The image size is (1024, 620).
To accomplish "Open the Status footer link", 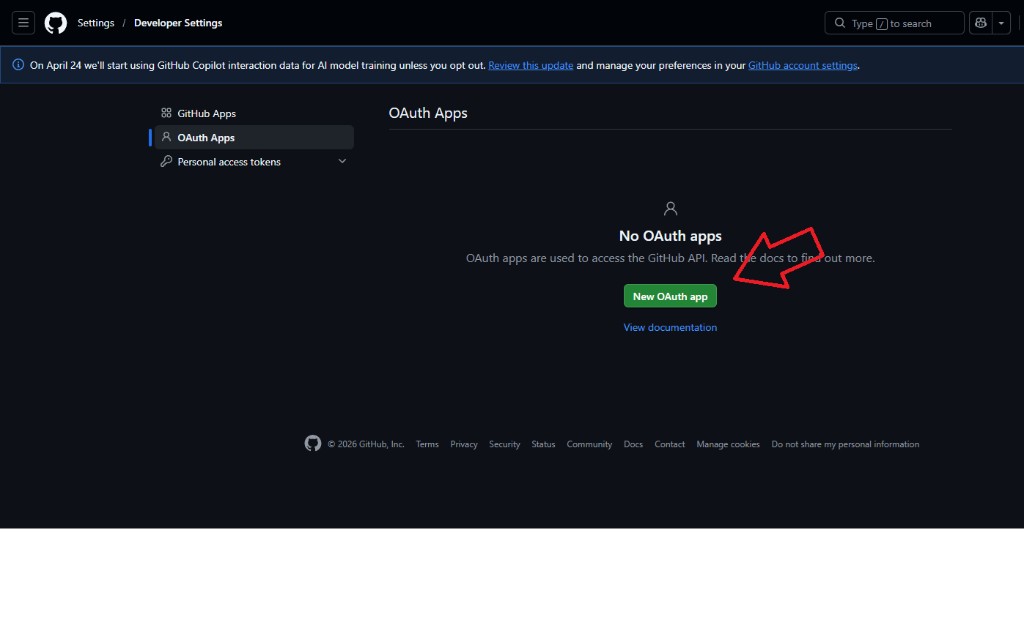I will 543,444.
